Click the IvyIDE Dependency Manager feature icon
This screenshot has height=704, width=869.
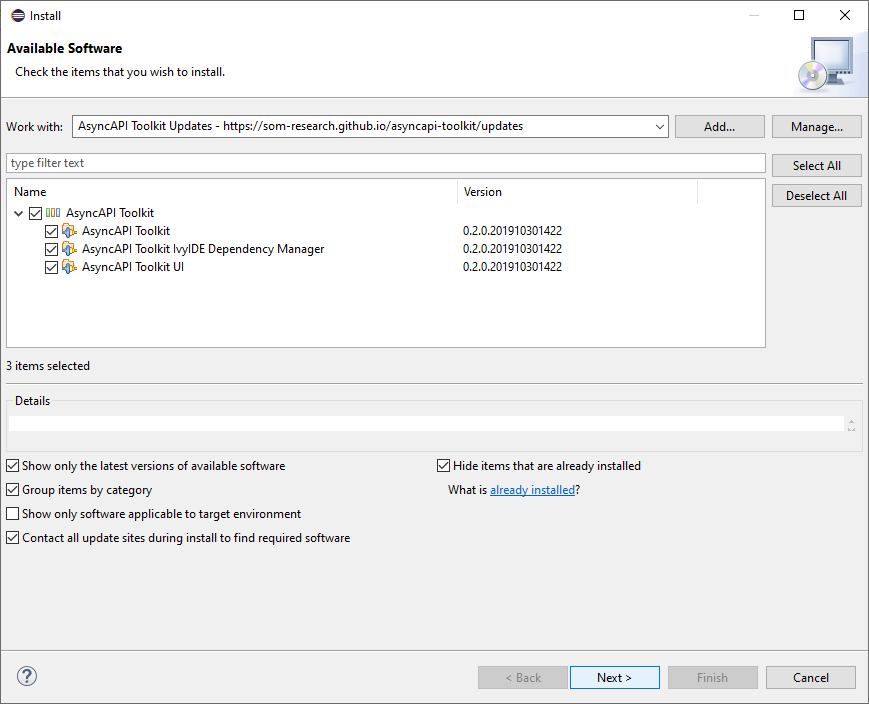tap(69, 249)
